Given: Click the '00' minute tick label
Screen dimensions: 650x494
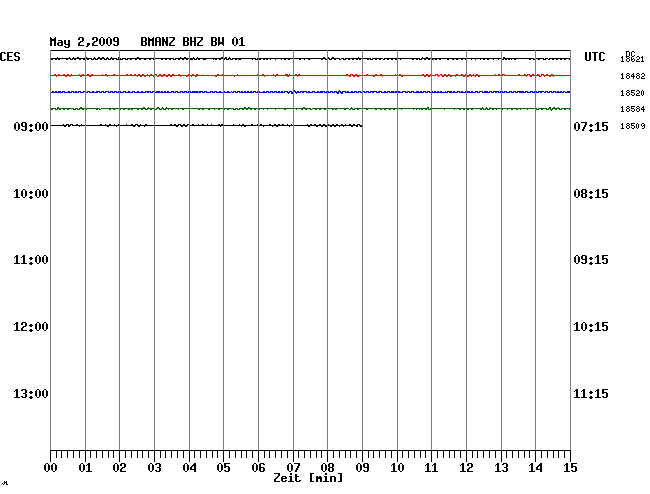Looking at the screenshot, I should 51,468.
